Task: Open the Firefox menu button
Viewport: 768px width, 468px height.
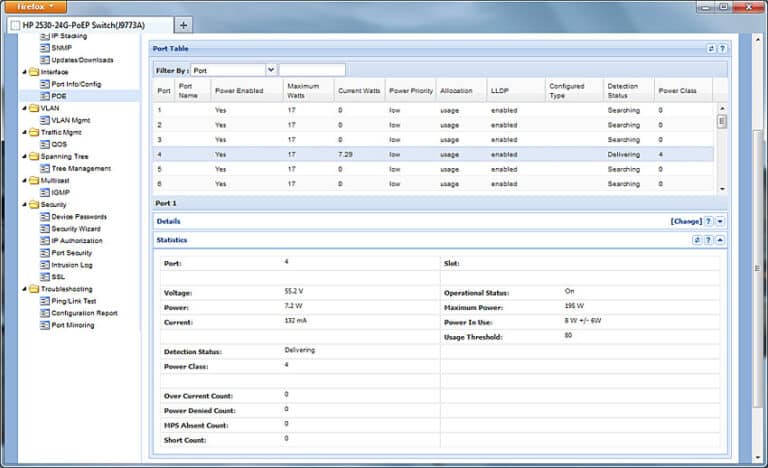Action: click(35, 6)
